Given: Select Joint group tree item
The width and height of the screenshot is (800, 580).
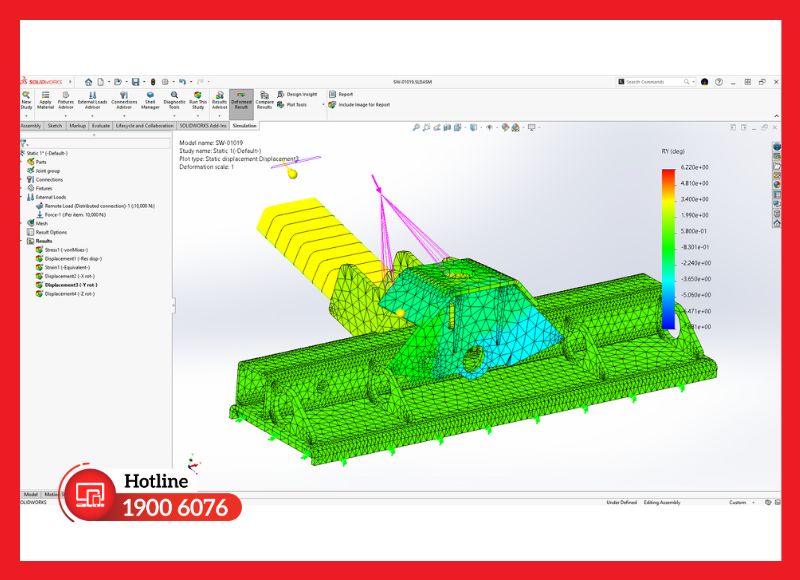Looking at the screenshot, I should coord(43,171).
